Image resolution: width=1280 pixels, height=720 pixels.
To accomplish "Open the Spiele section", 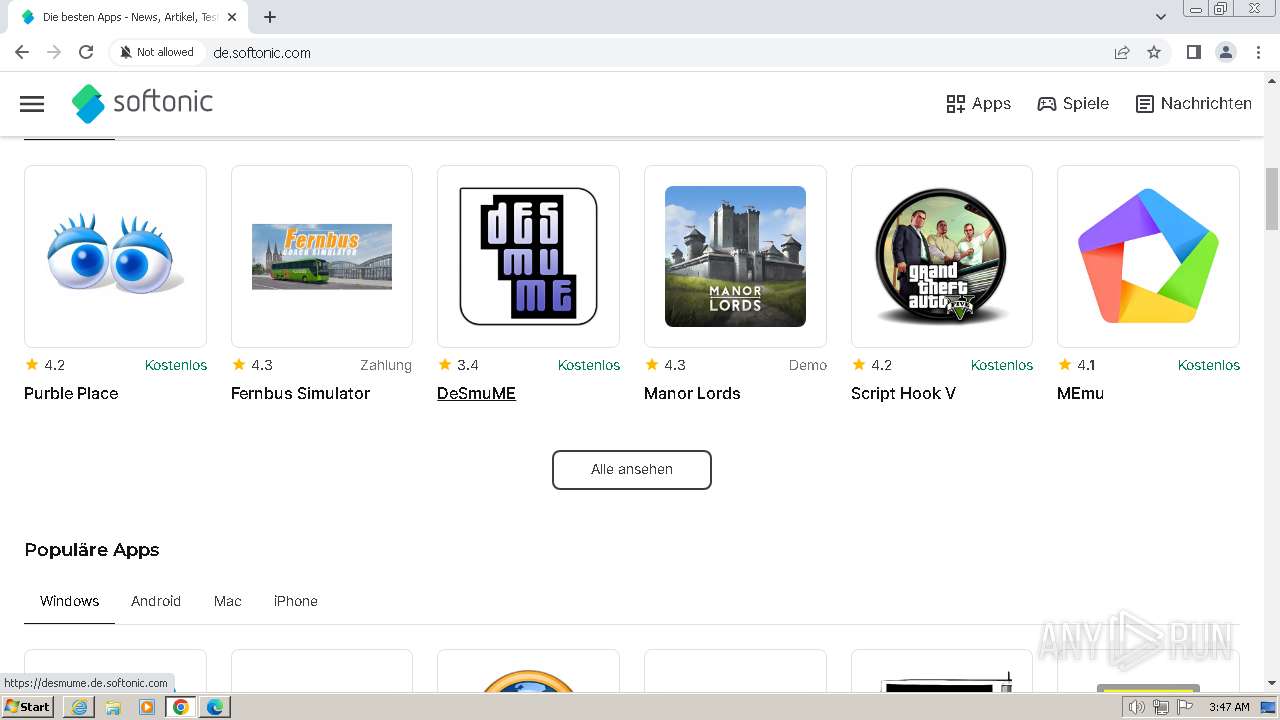I will tap(1073, 104).
